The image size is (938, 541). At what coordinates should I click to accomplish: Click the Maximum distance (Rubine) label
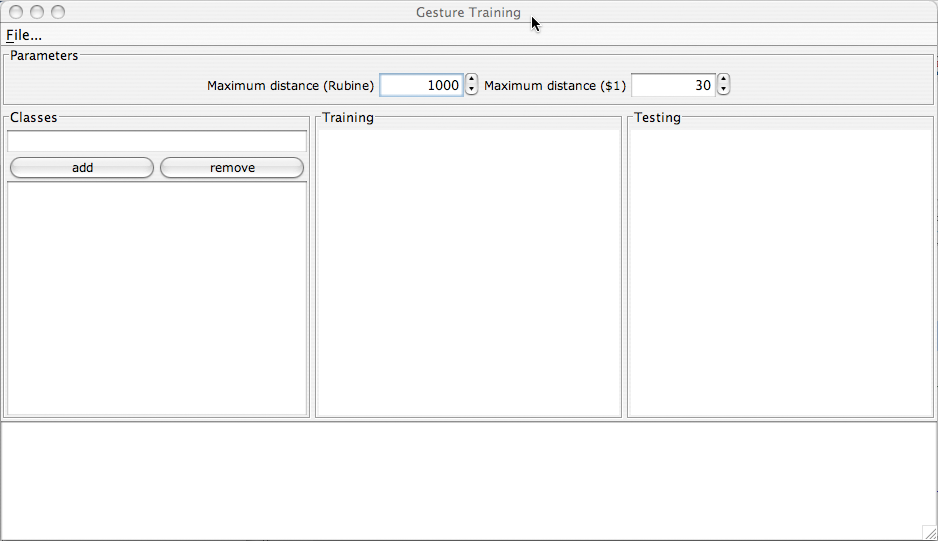[x=290, y=86]
